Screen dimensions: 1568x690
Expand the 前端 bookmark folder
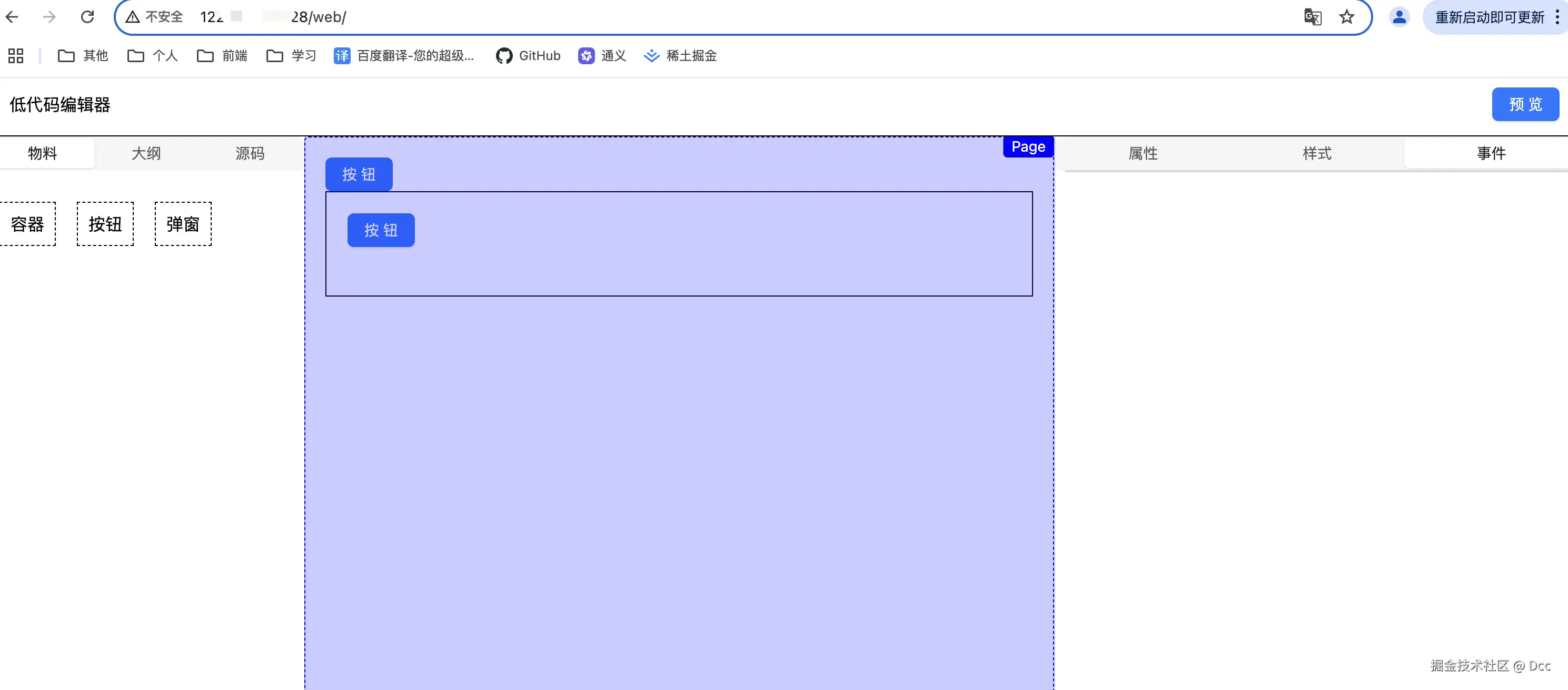tap(222, 56)
